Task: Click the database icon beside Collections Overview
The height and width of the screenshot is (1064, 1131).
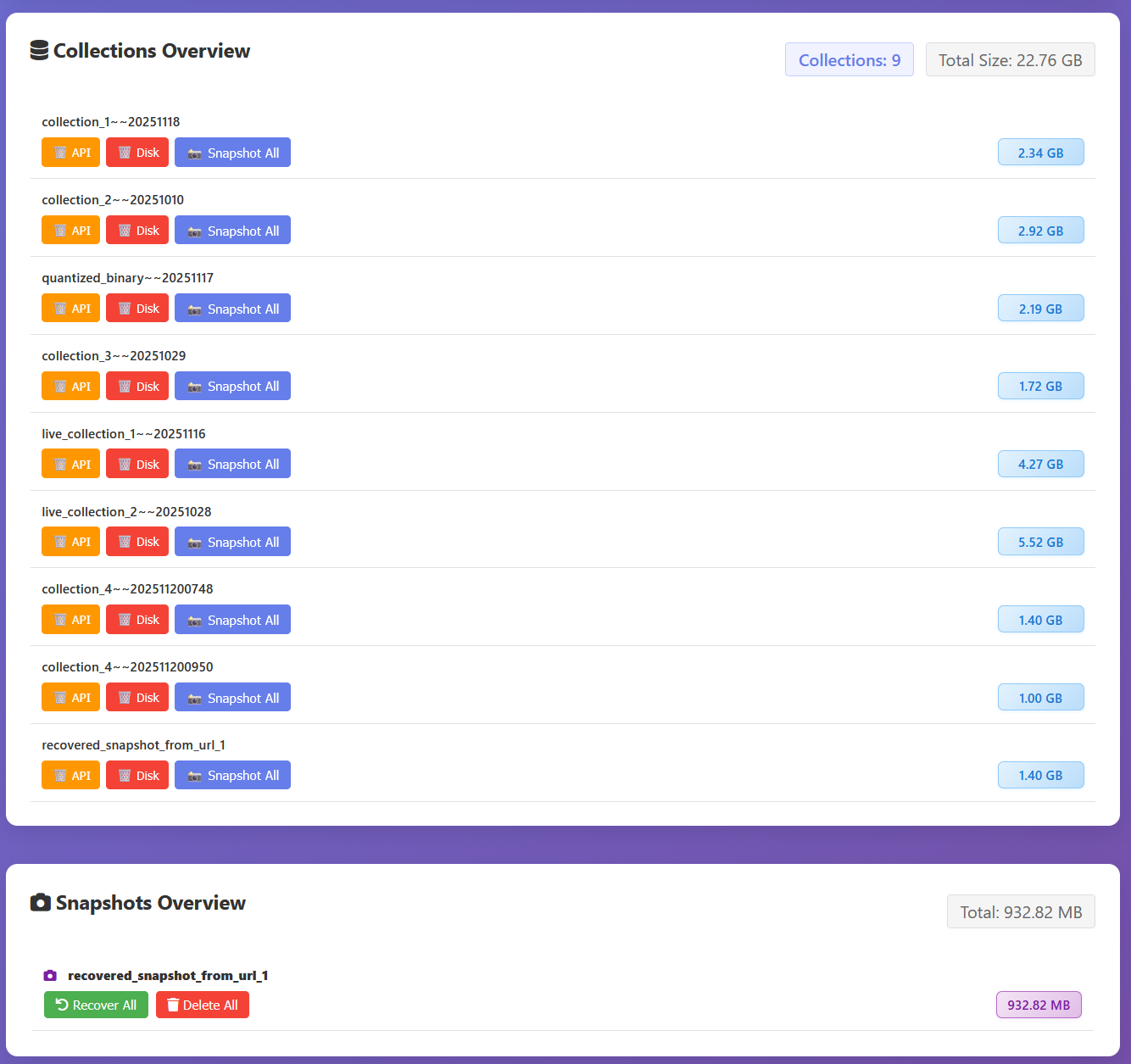Action: click(x=39, y=51)
